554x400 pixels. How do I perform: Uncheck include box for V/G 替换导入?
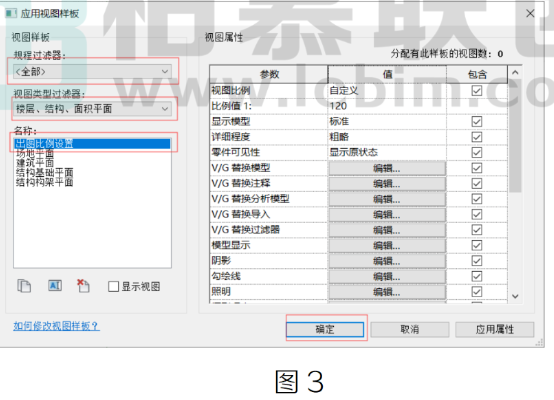click(477, 214)
